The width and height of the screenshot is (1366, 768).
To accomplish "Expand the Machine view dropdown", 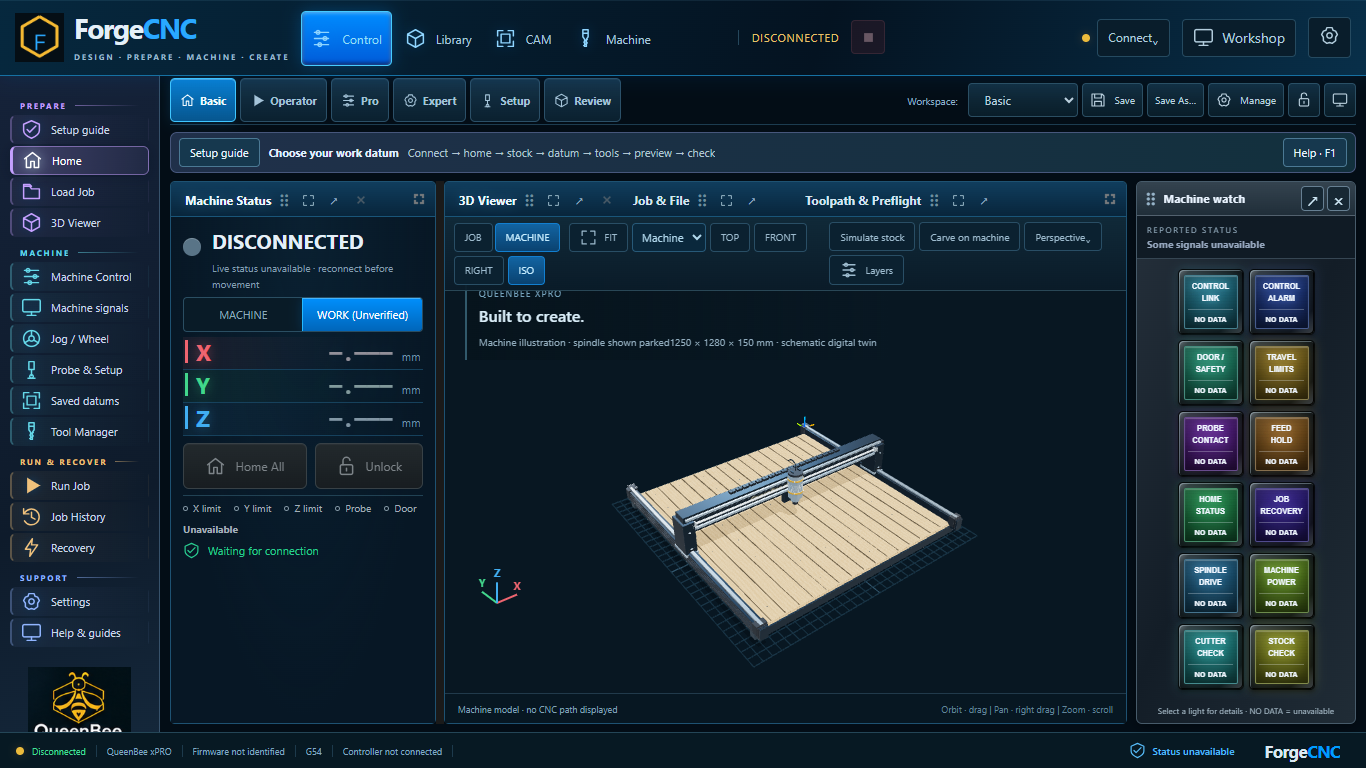I will 668,237.
